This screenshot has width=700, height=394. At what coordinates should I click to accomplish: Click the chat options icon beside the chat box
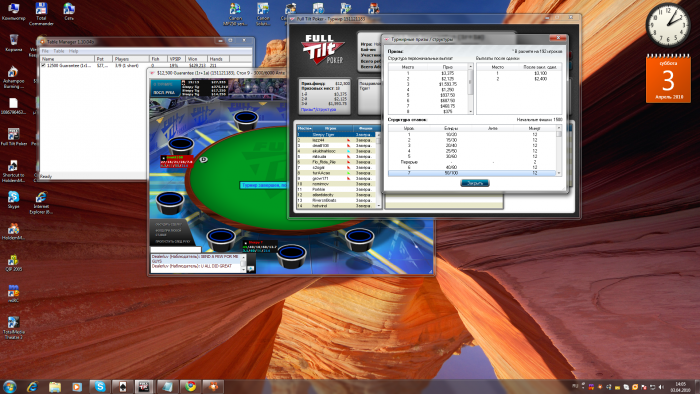point(250,269)
